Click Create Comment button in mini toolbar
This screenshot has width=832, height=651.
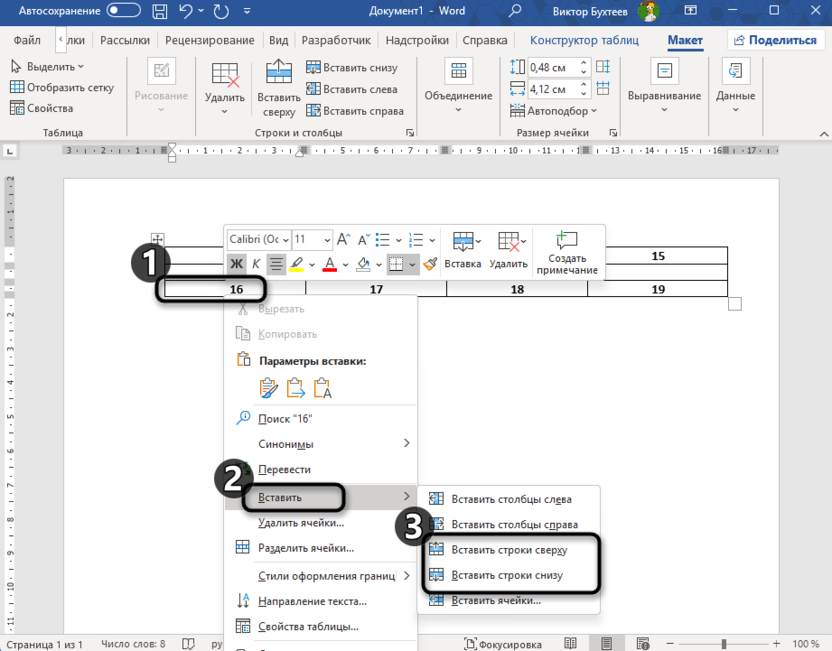point(567,253)
